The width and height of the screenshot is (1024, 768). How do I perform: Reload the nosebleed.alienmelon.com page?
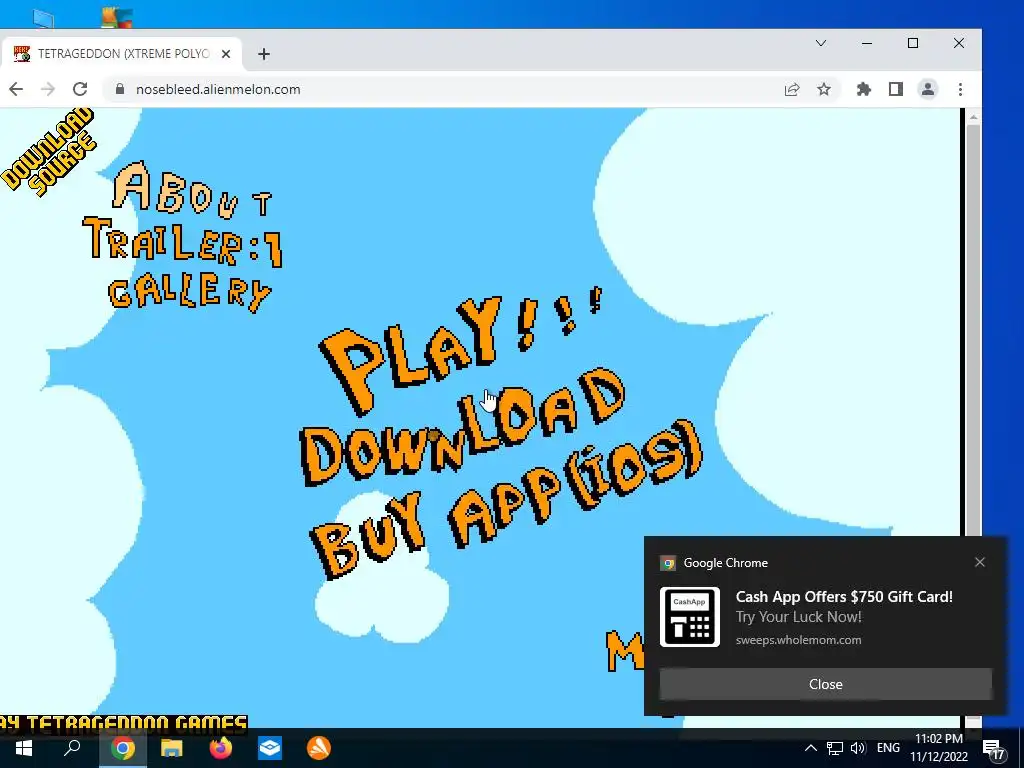[80, 89]
